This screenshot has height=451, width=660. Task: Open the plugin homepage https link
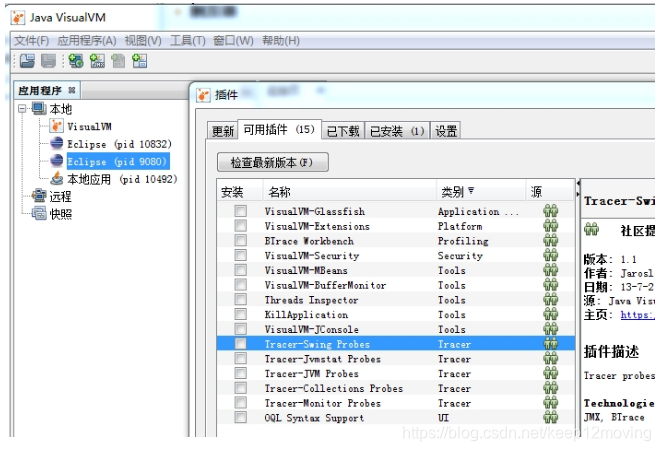tap(638, 315)
